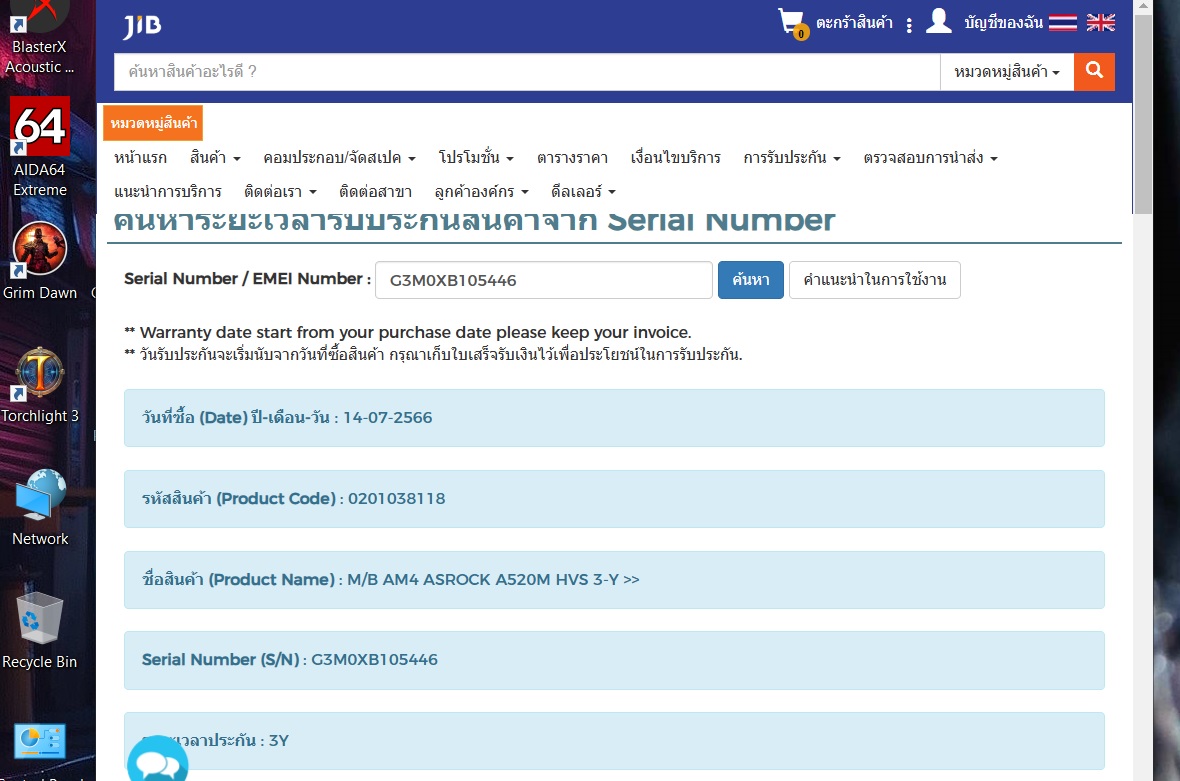Focus the product search box
This screenshot has height=781, width=1180.
pos(527,71)
